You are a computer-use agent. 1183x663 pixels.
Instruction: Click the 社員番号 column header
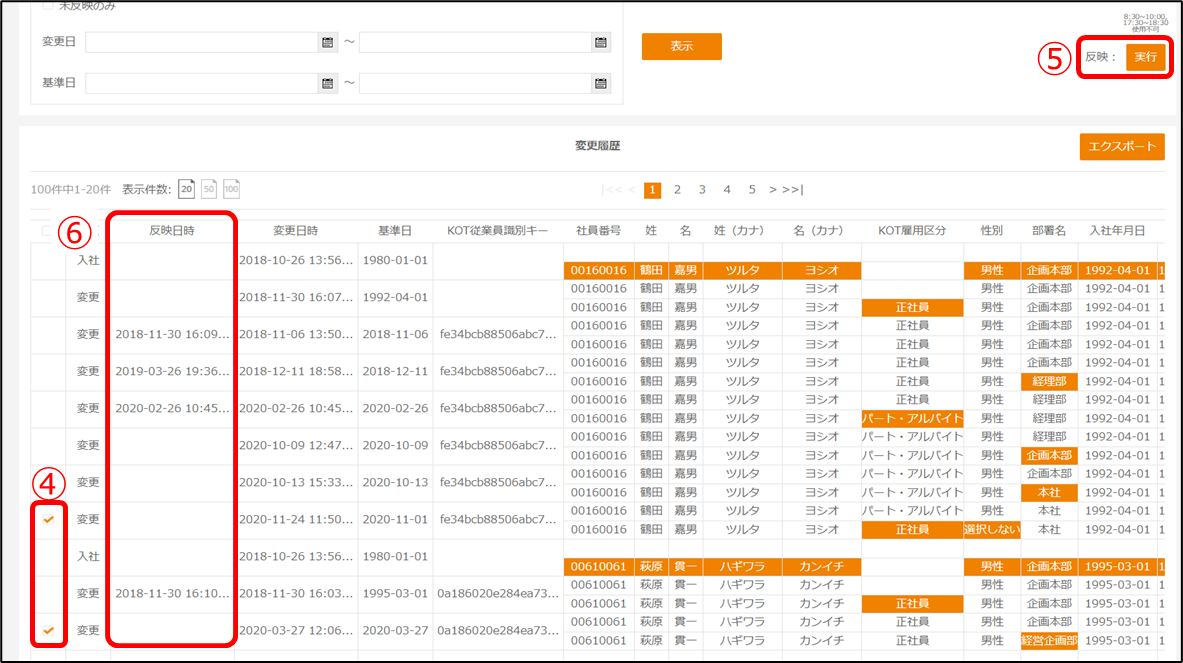pyautogui.click(x=599, y=231)
